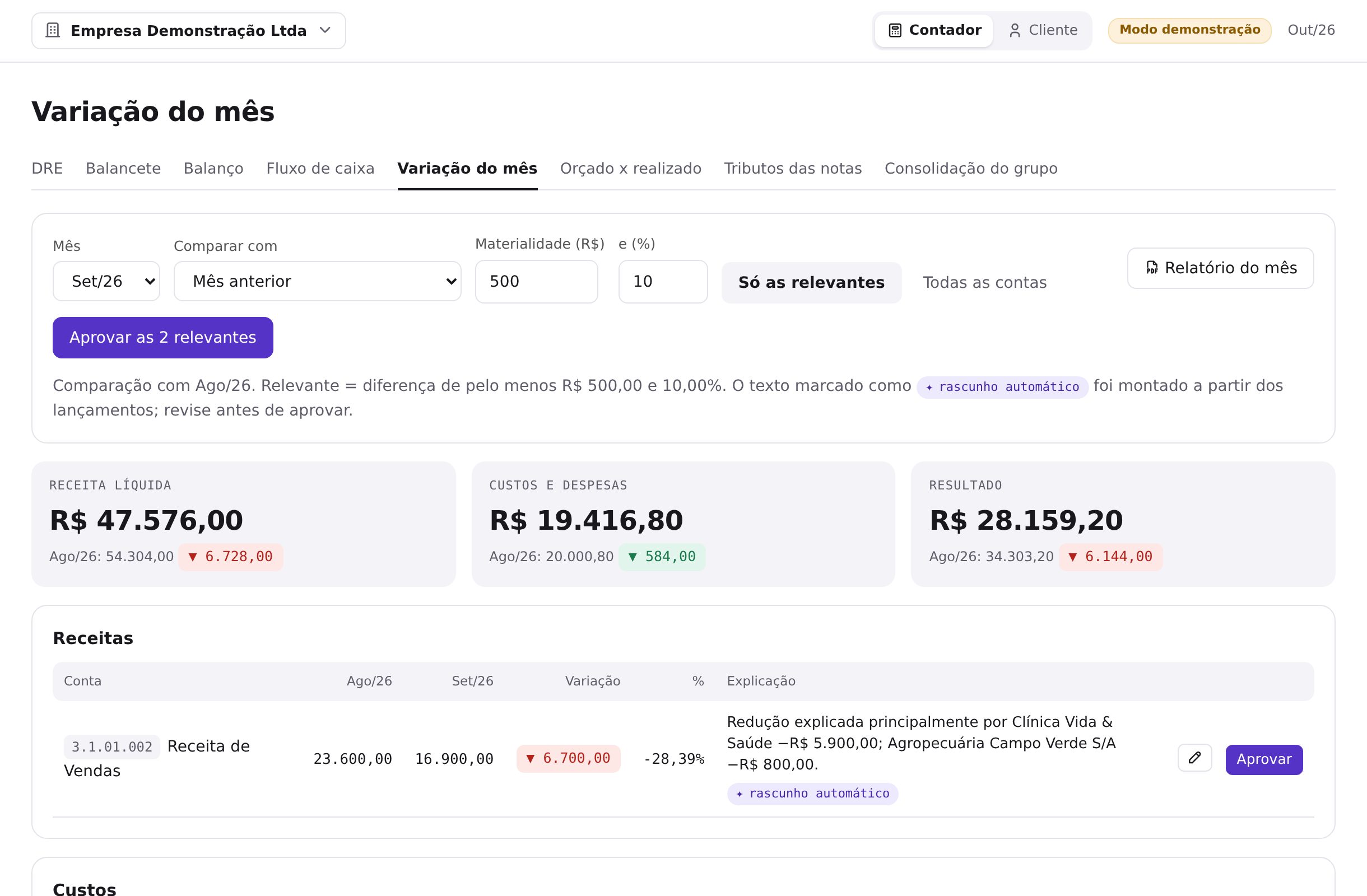1367x896 pixels.
Task: Edit explanation with the pencil icon
Action: point(1194,758)
